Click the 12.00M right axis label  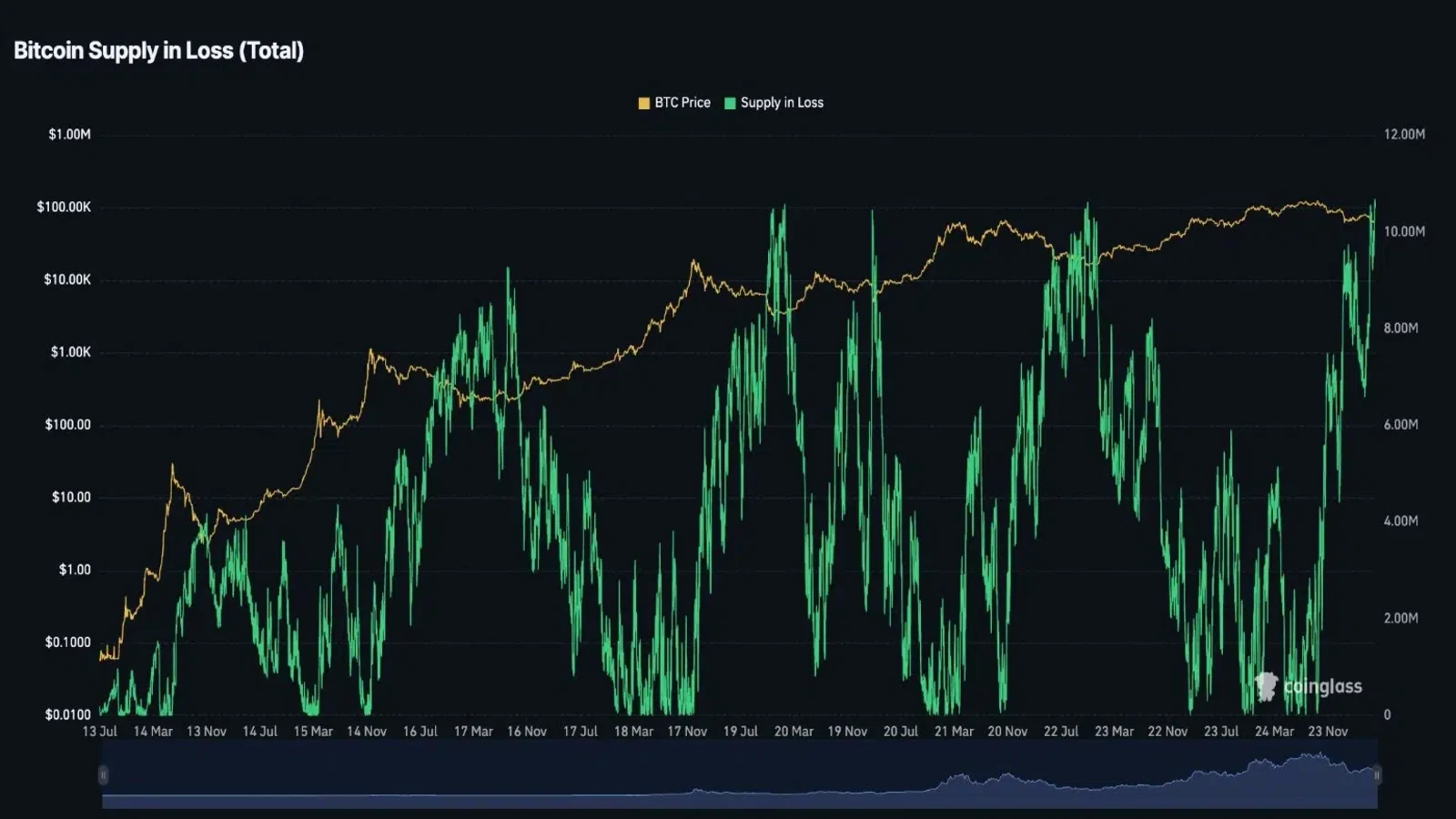click(1404, 135)
